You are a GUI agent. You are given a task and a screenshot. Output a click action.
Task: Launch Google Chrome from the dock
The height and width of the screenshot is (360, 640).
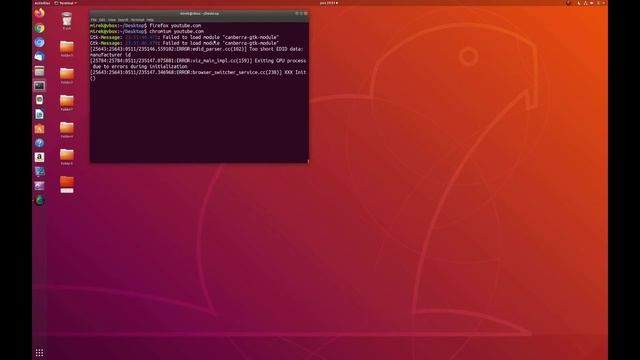coord(39,28)
